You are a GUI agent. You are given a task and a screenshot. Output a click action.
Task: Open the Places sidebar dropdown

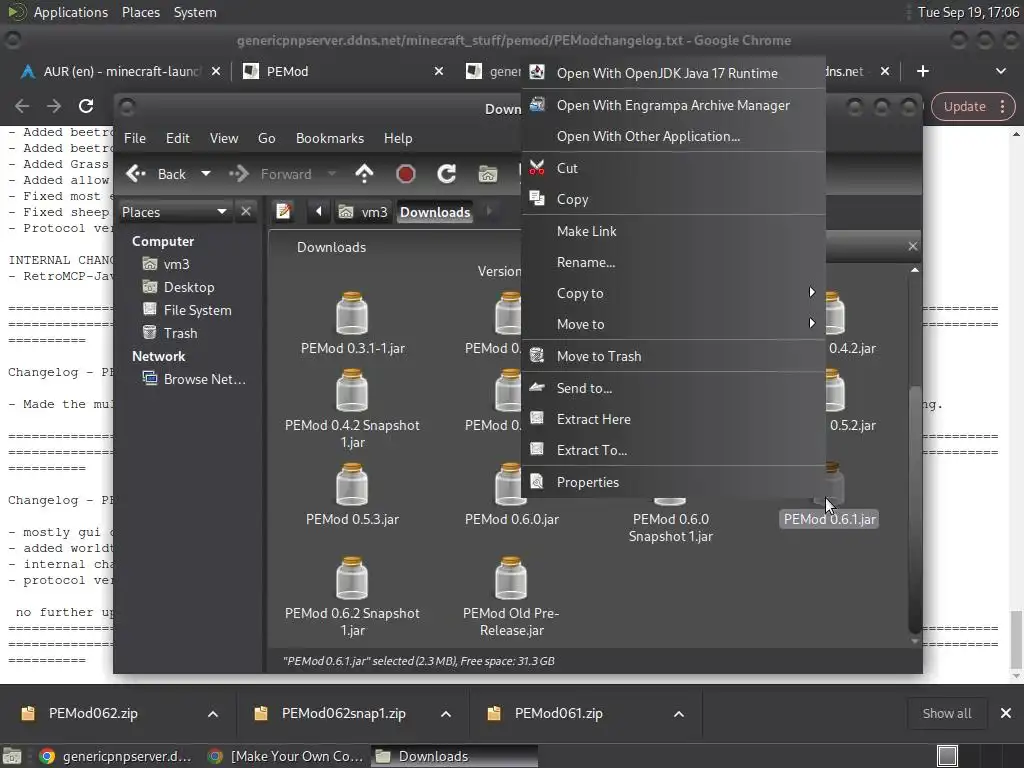175,212
